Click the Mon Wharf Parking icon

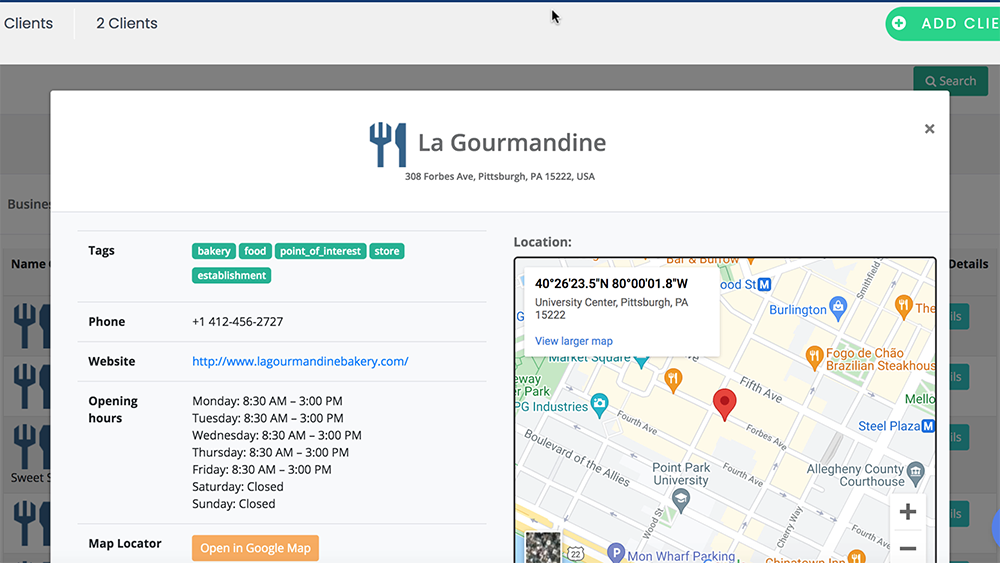click(x=616, y=553)
